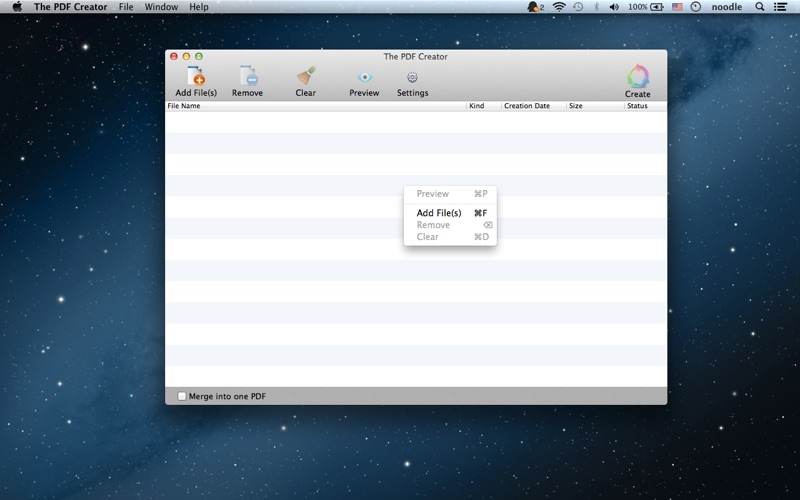Select Clear in the context menu
The image size is (800, 500).
[x=450, y=237]
